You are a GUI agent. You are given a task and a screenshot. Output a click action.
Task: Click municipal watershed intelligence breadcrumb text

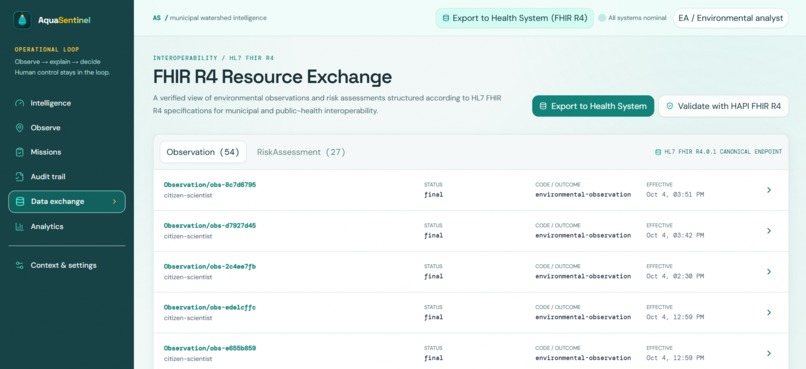pyautogui.click(x=218, y=18)
